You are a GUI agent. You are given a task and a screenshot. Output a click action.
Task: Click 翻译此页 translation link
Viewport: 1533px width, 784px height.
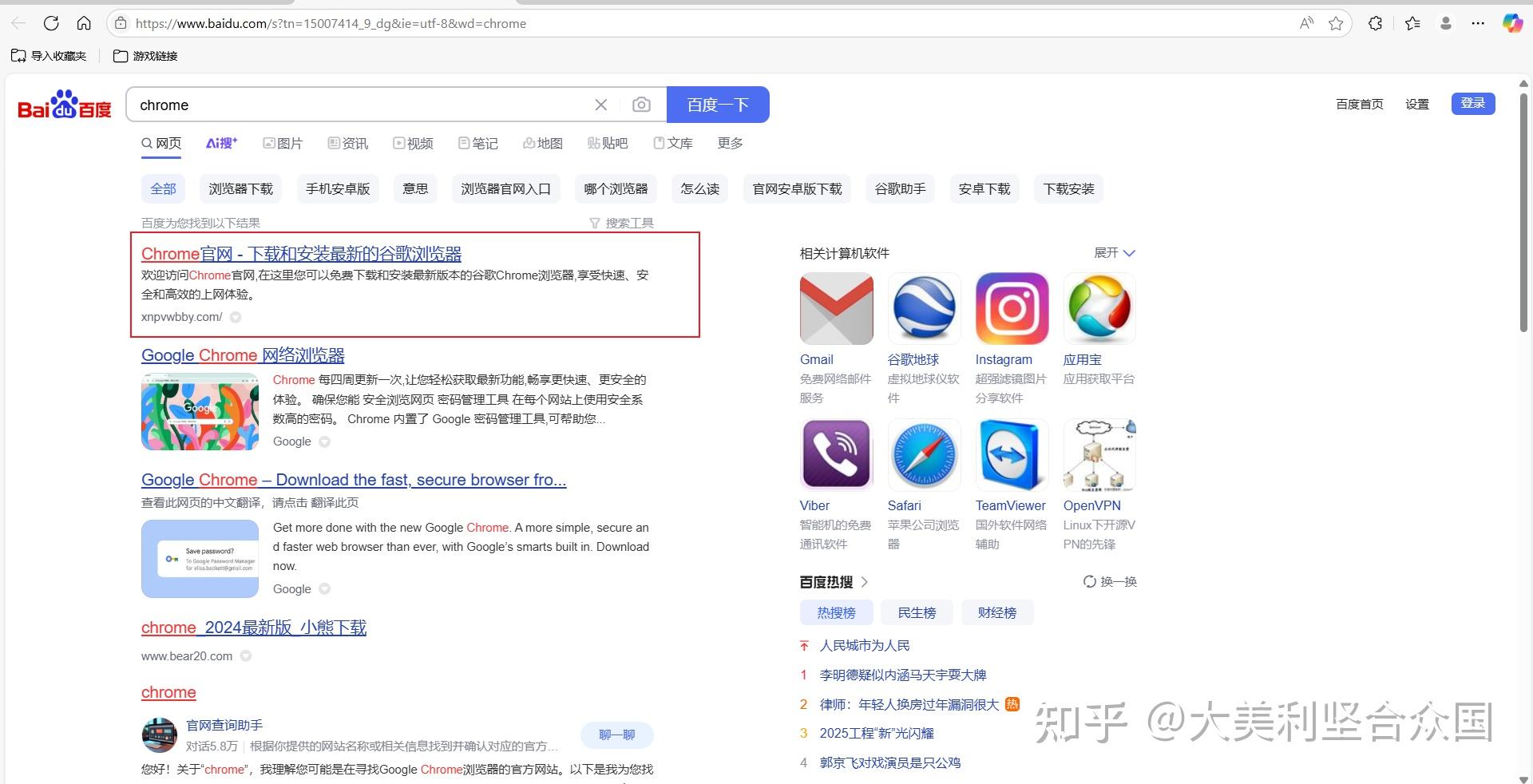point(335,503)
